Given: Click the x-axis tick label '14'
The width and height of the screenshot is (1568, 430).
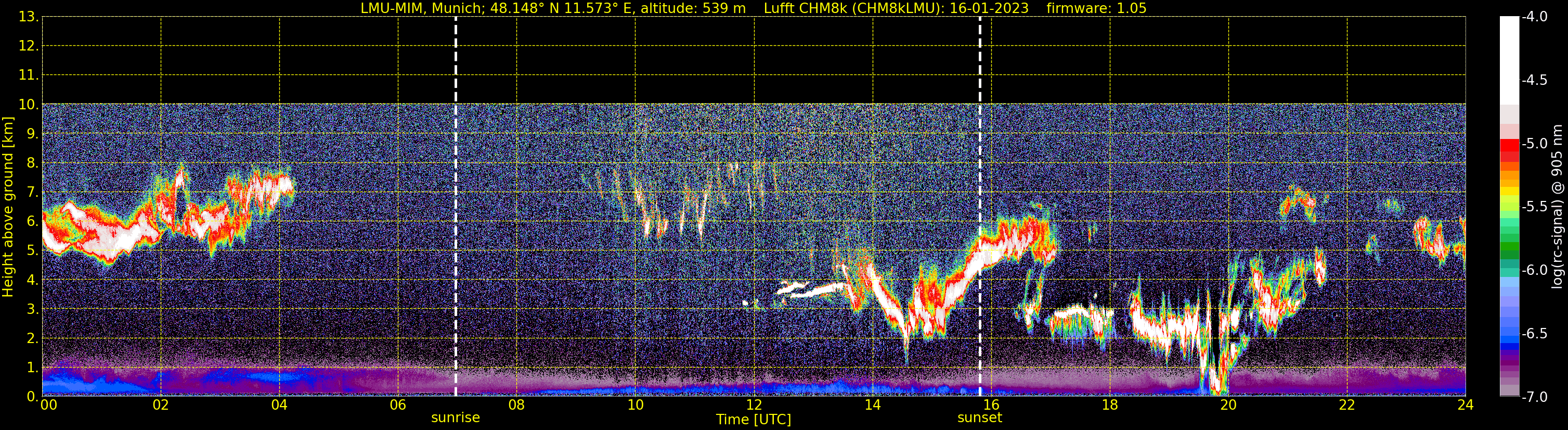Looking at the screenshot, I should 872,405.
